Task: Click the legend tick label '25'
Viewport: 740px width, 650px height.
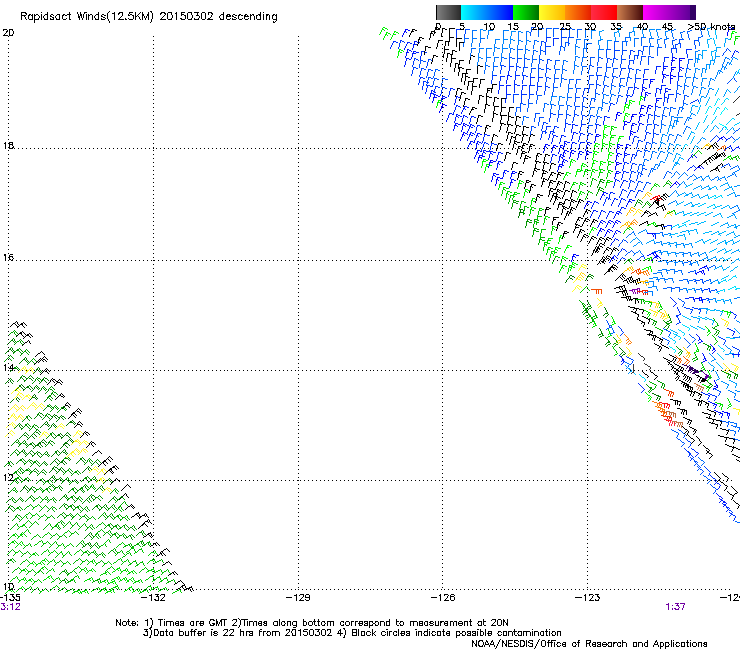Action: 565,27
